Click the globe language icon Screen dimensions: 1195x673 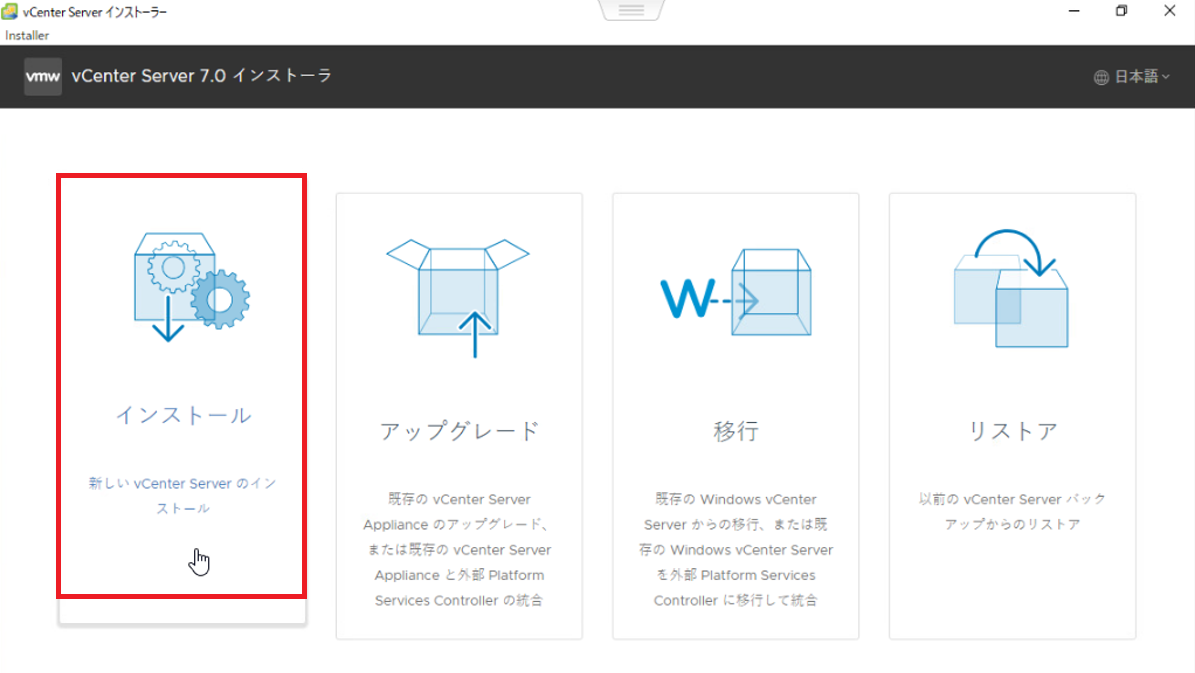1101,77
